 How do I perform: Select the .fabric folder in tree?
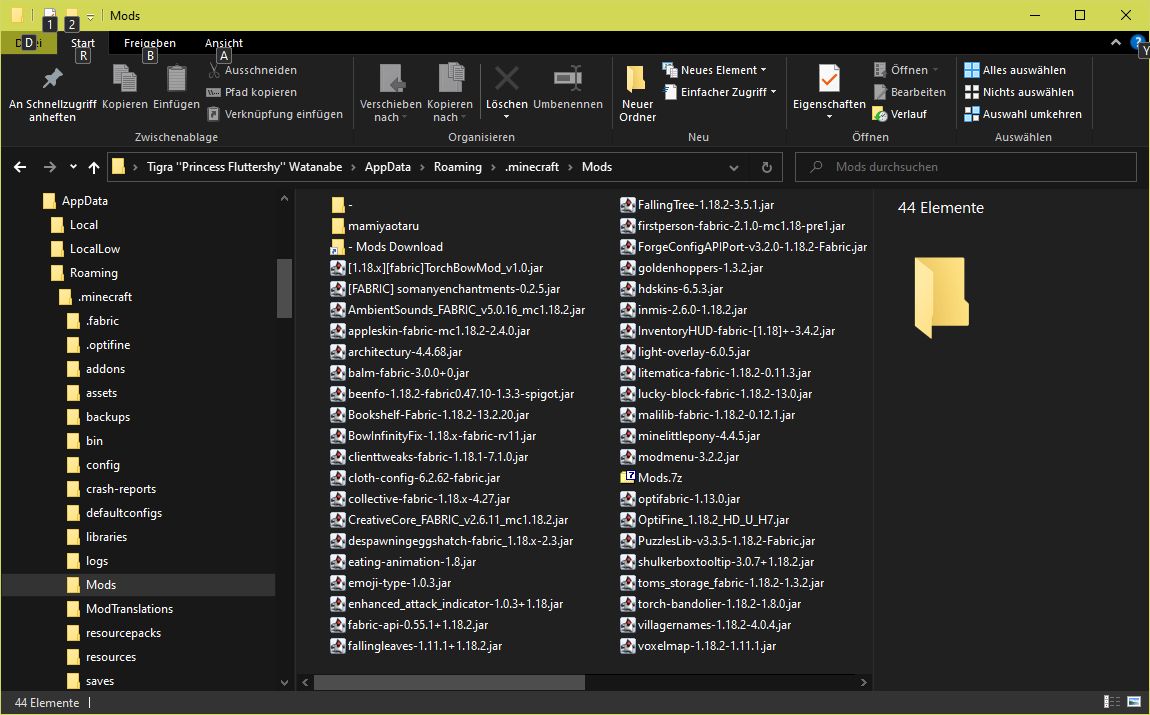pyautogui.click(x=102, y=320)
